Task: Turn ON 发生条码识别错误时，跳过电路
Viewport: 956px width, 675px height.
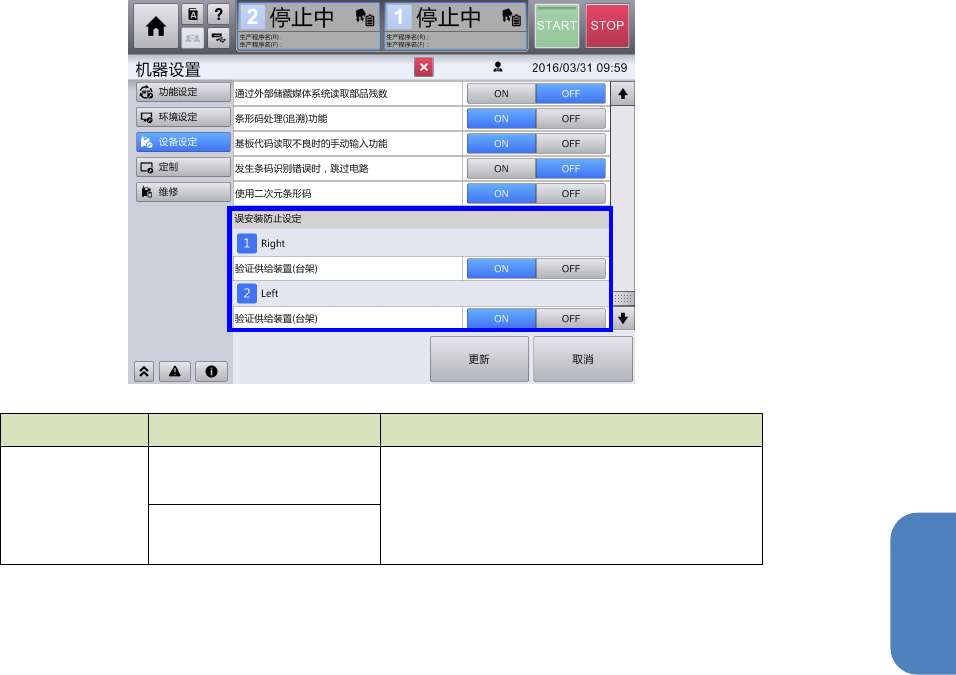Action: 501,169
